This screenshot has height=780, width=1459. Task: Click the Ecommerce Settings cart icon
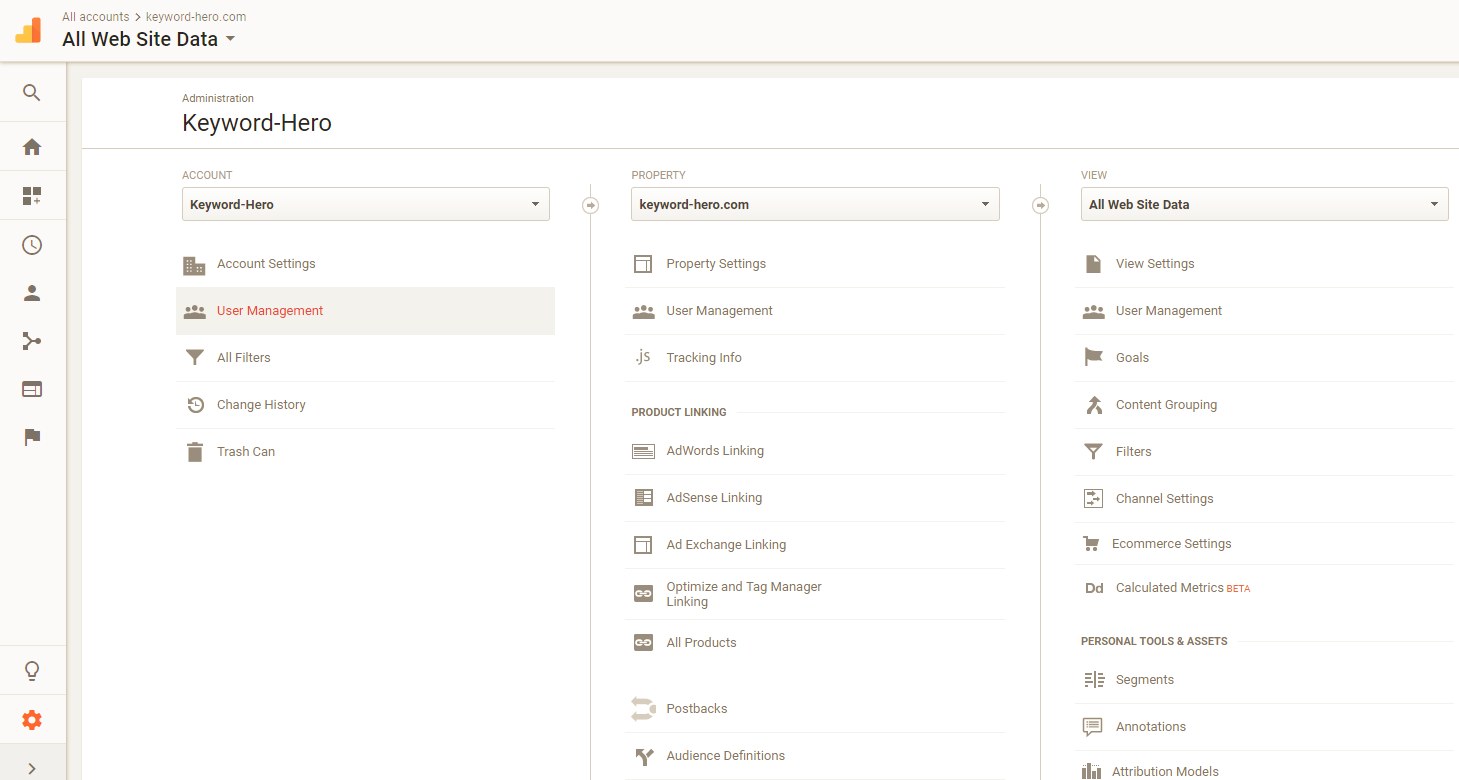1091,544
